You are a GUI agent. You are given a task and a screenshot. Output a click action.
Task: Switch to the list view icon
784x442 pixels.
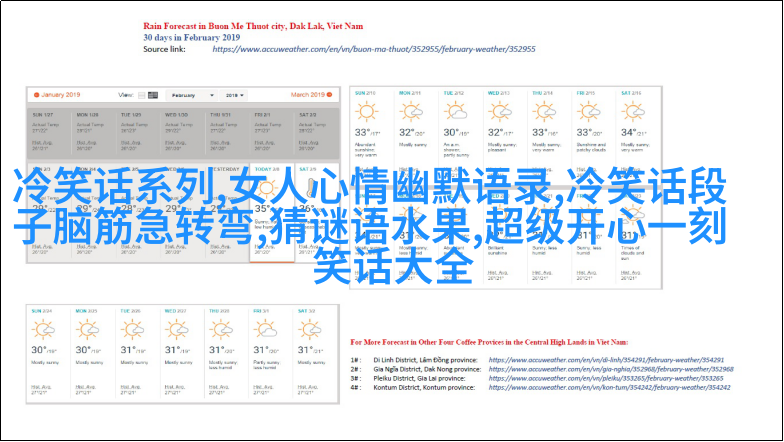140,95
